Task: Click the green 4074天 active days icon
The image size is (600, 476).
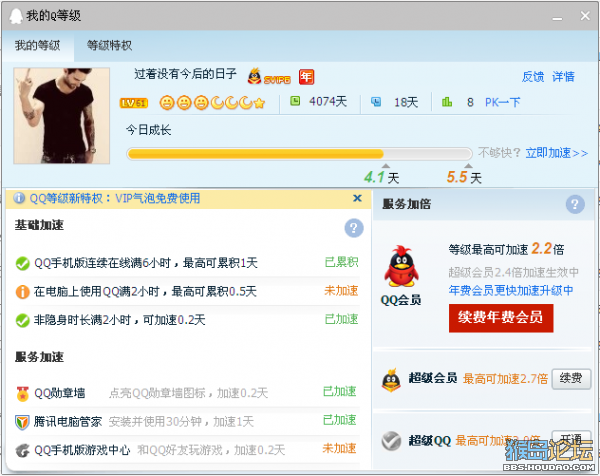Action: pos(295,101)
